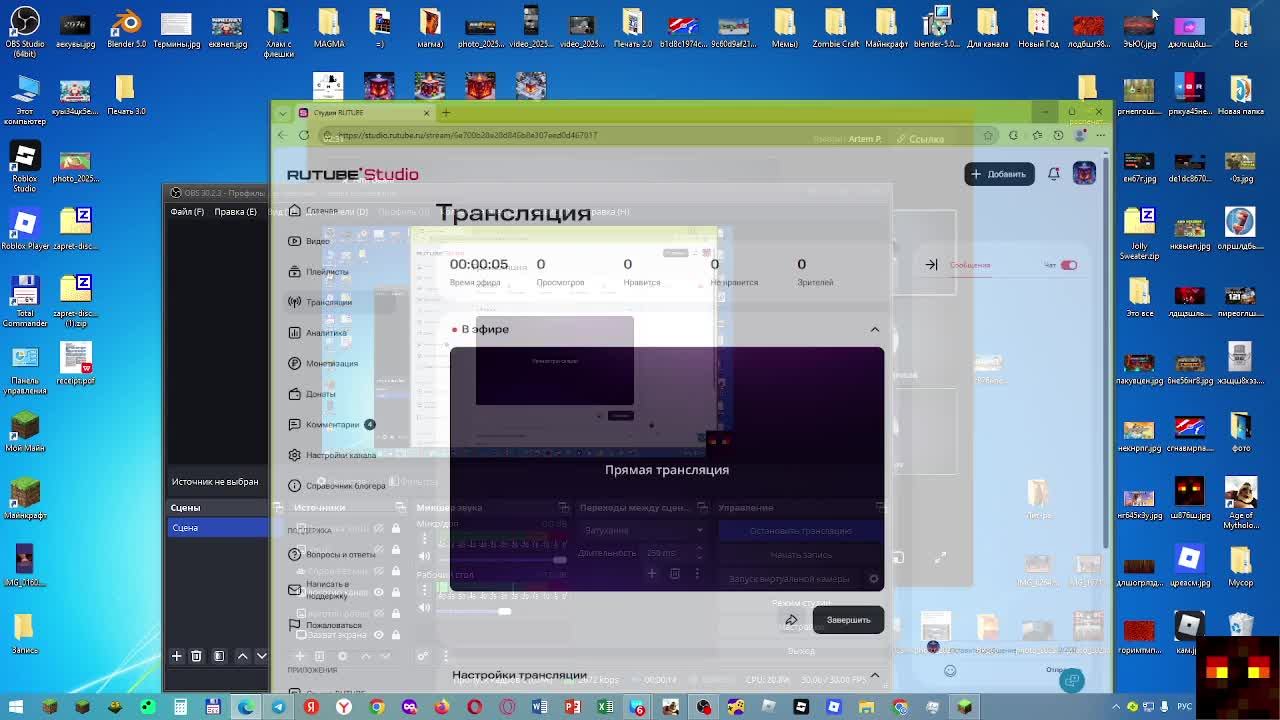Click Запуск виртуальной камеры in OBS
Image resolution: width=1280 pixels, height=720 pixels.
790,578
